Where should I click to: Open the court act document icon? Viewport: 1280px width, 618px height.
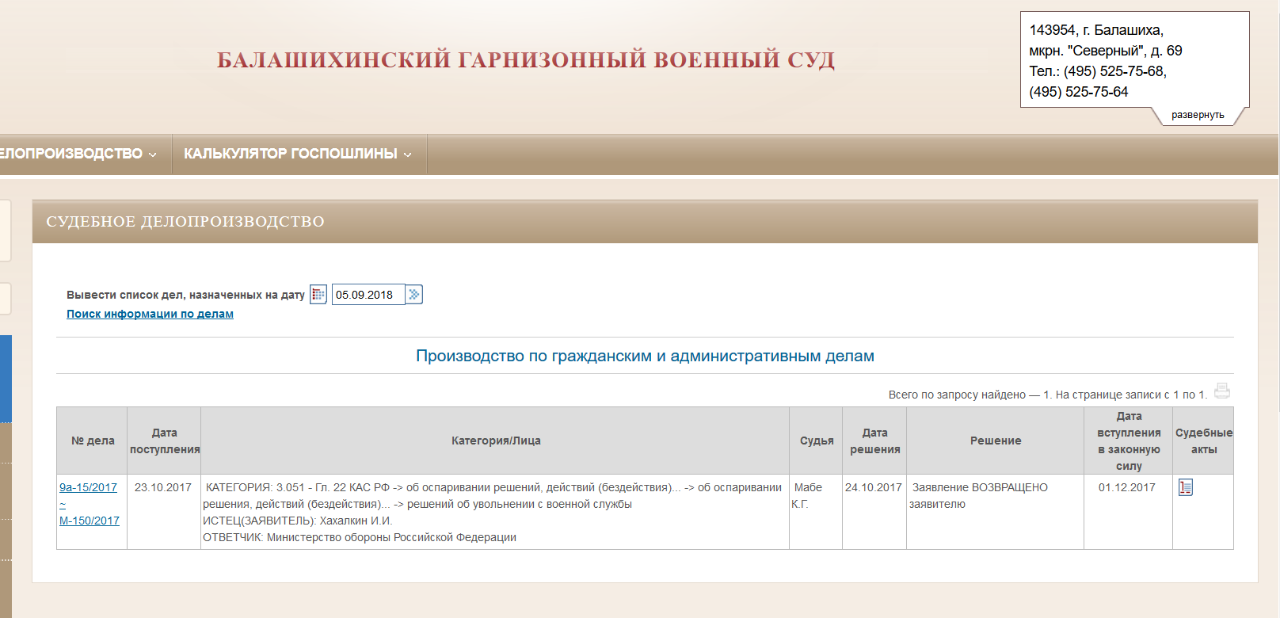point(1186,488)
